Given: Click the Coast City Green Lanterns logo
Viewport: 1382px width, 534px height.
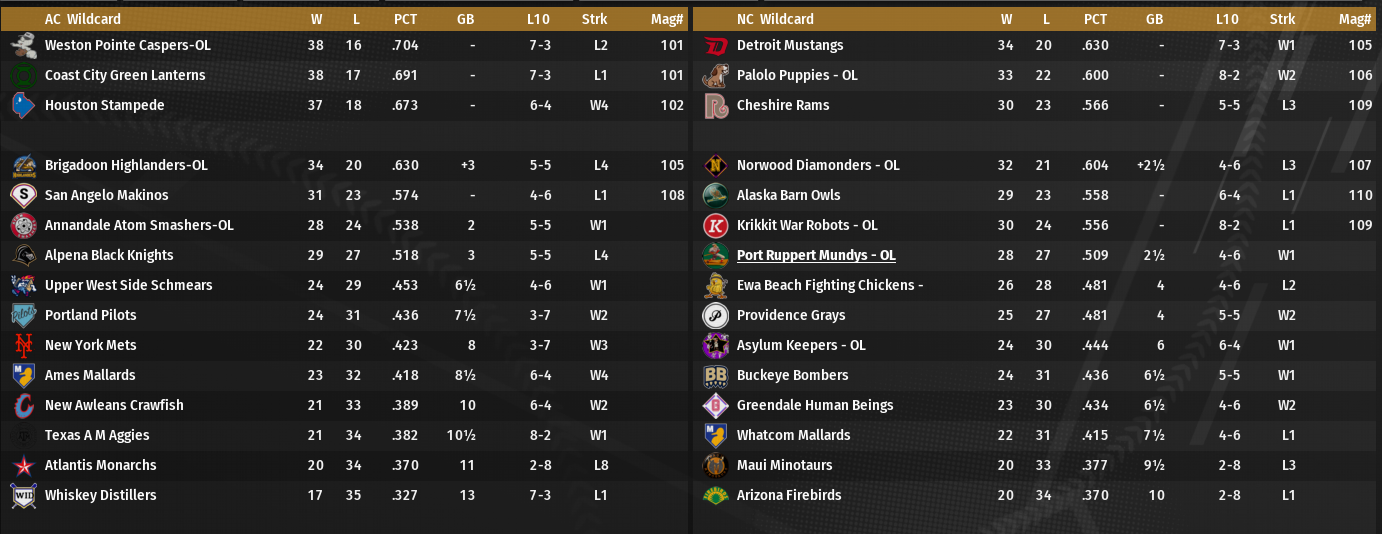Looking at the screenshot, I should [x=24, y=75].
